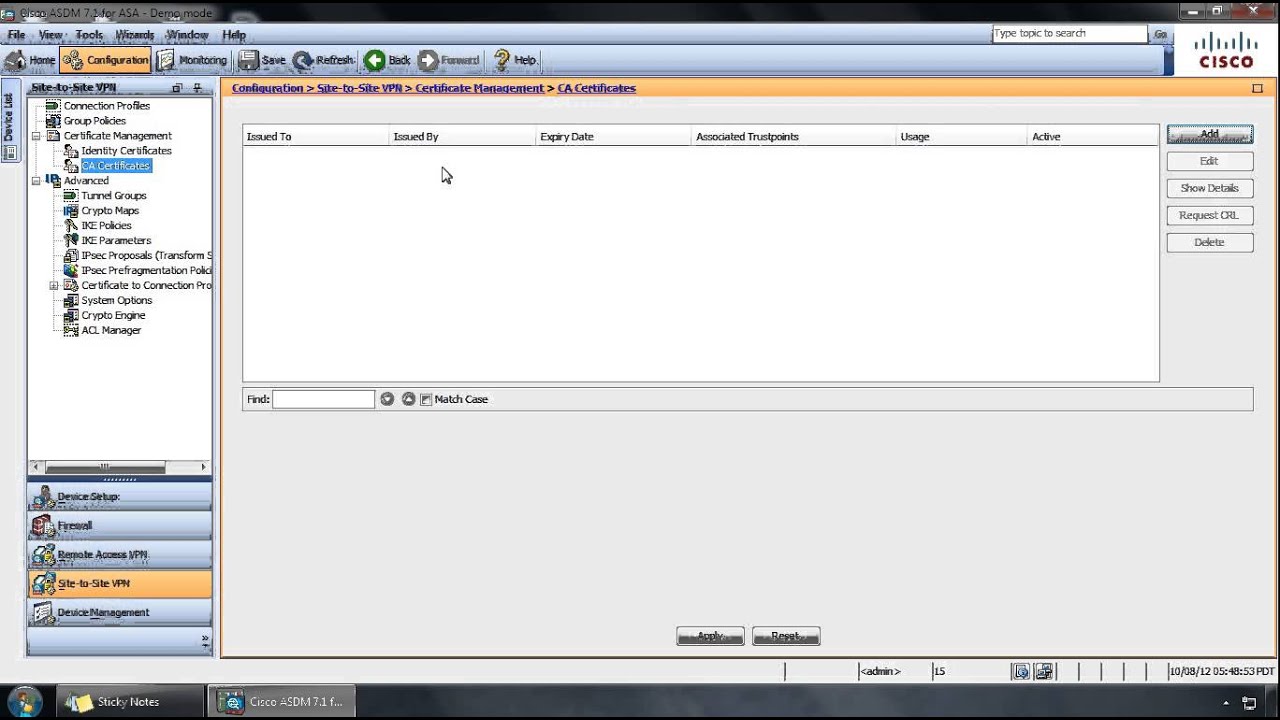
Task: Expand Certificate to Connection Profile Maps node
Action: click(x=54, y=286)
